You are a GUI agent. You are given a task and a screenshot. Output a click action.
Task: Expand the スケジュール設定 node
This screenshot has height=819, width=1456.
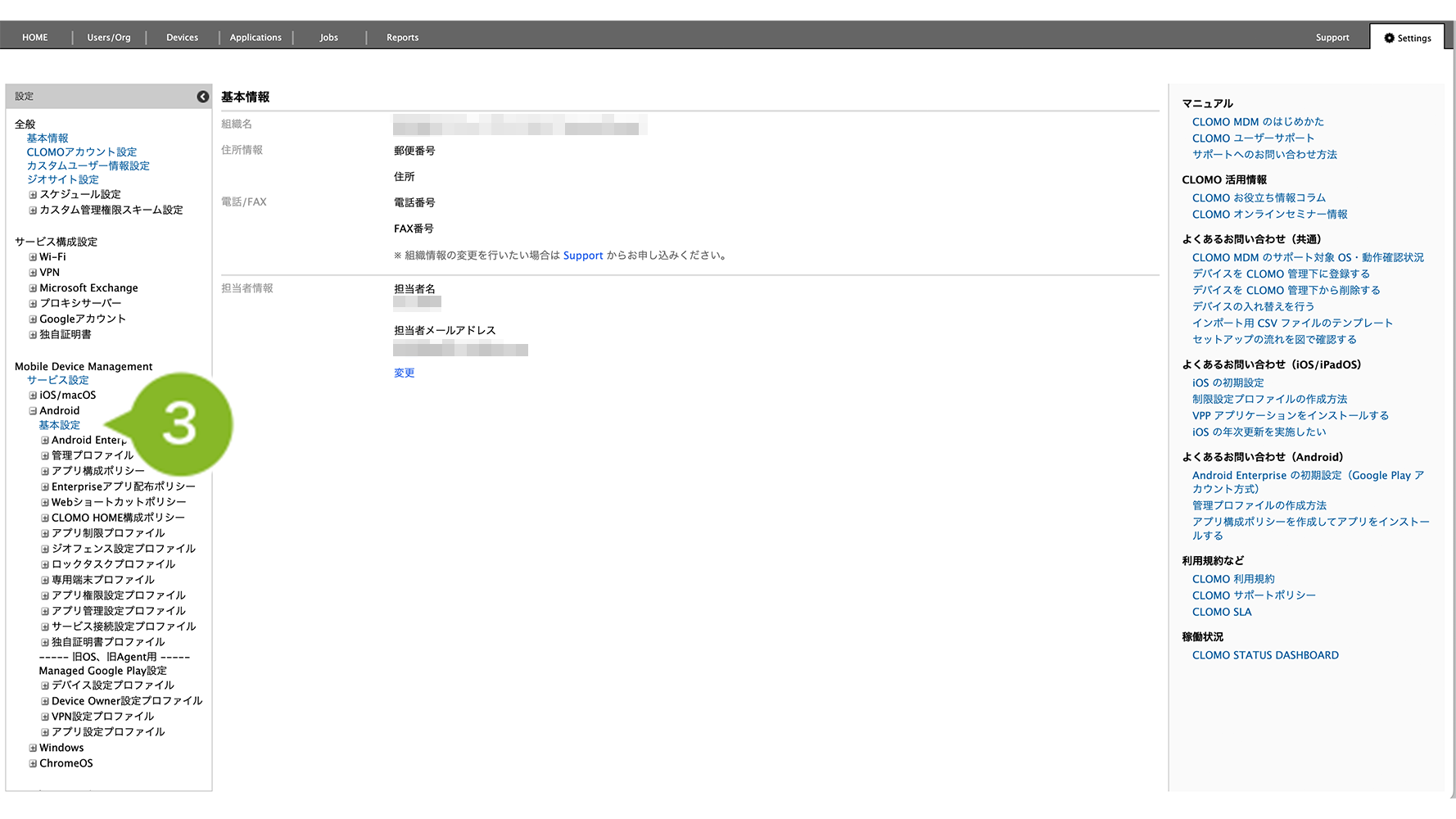(33, 195)
